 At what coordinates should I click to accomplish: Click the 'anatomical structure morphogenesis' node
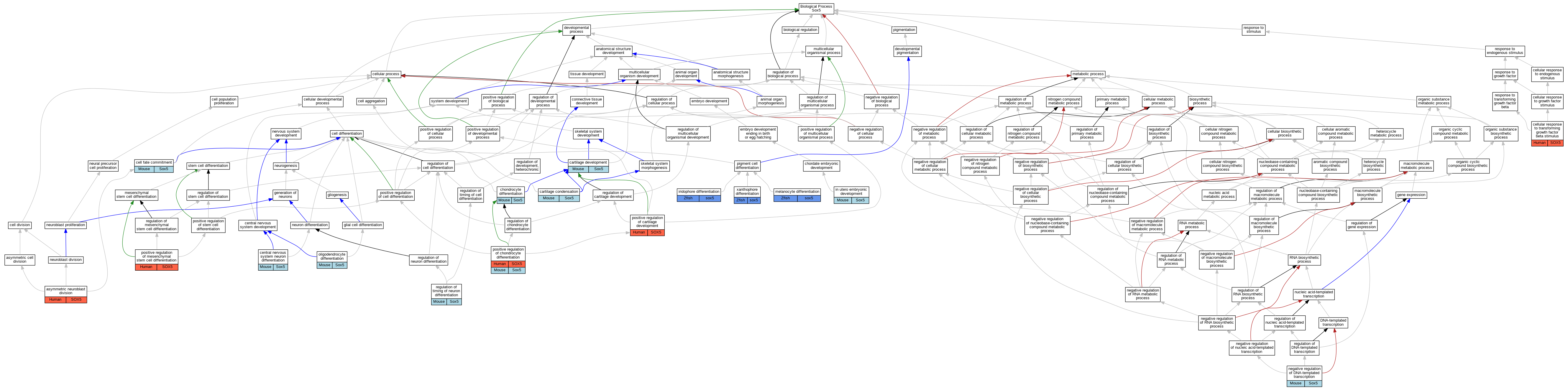tap(730, 74)
